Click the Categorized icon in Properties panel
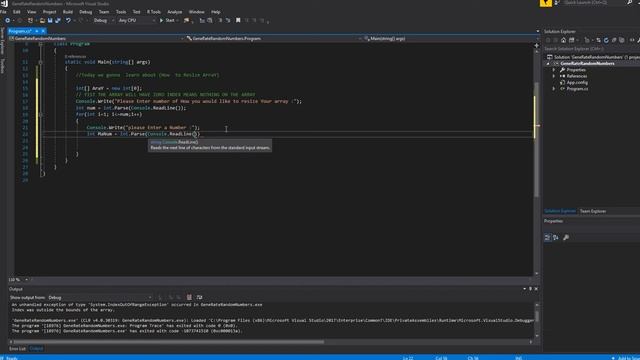640x360 pixels. [548, 238]
